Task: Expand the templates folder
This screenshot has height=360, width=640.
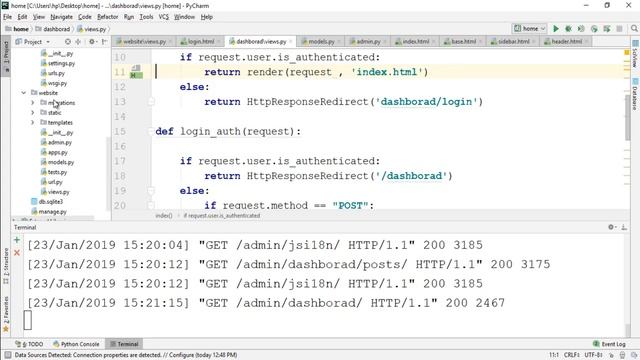Action: [x=33, y=122]
